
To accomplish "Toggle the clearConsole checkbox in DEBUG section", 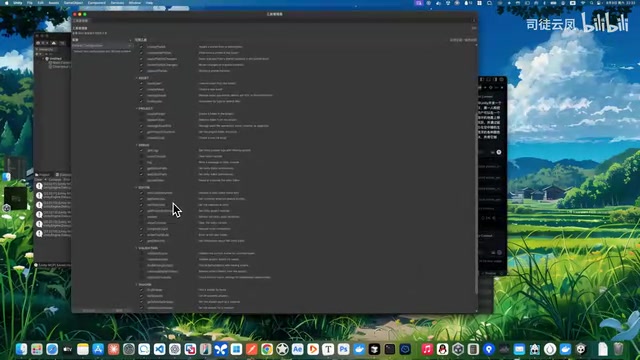I will point(142,156).
